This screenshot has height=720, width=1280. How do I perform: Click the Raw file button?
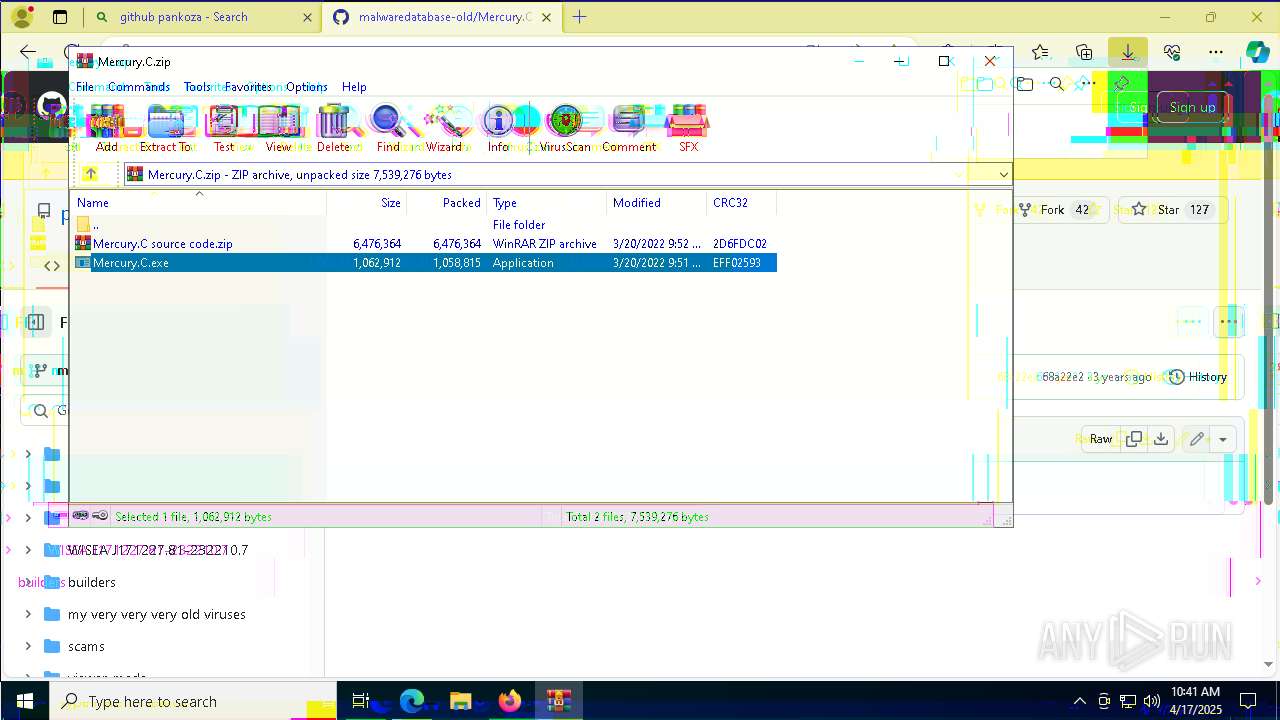pyautogui.click(x=1101, y=439)
